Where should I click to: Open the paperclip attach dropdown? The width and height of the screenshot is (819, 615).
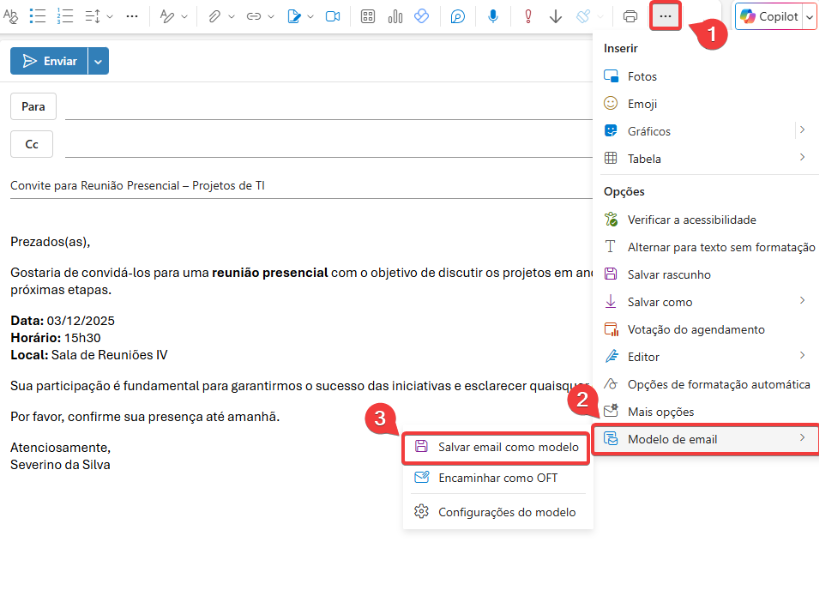[232, 16]
